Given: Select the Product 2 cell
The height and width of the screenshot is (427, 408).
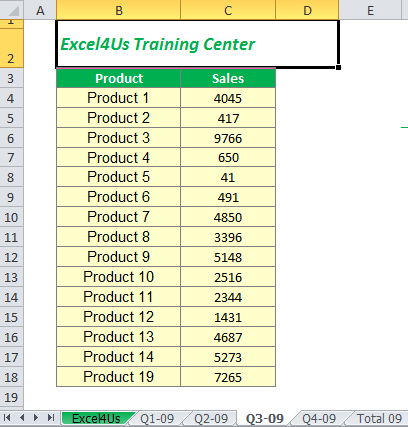Looking at the screenshot, I should click(118, 118).
